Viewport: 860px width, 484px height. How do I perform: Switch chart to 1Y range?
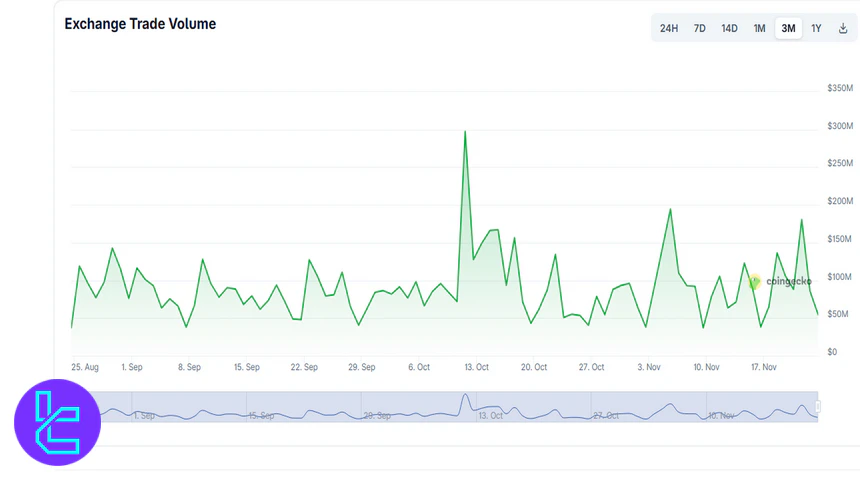pos(816,29)
